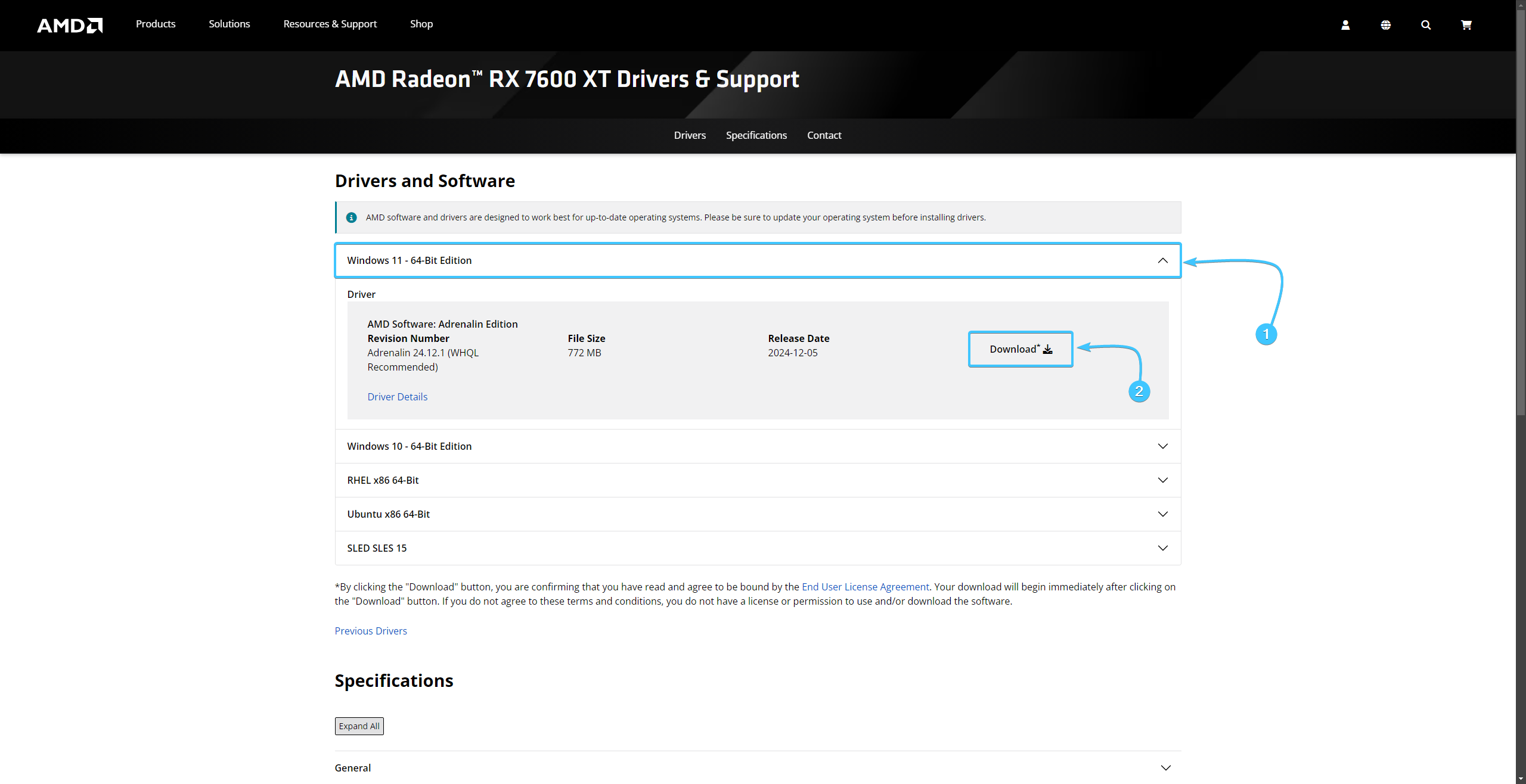
Task: Click the 2024-12-05 release date
Action: (793, 353)
